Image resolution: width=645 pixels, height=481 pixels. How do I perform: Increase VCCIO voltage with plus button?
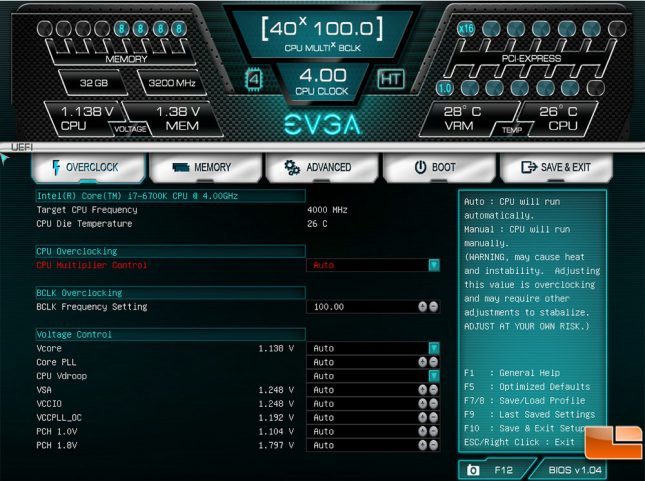pos(422,404)
